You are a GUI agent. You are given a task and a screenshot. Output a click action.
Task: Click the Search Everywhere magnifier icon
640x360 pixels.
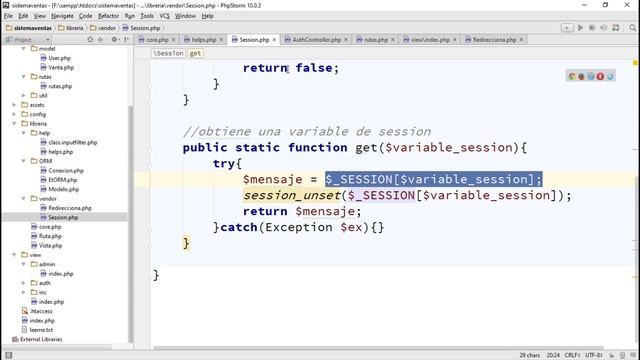click(x=632, y=28)
